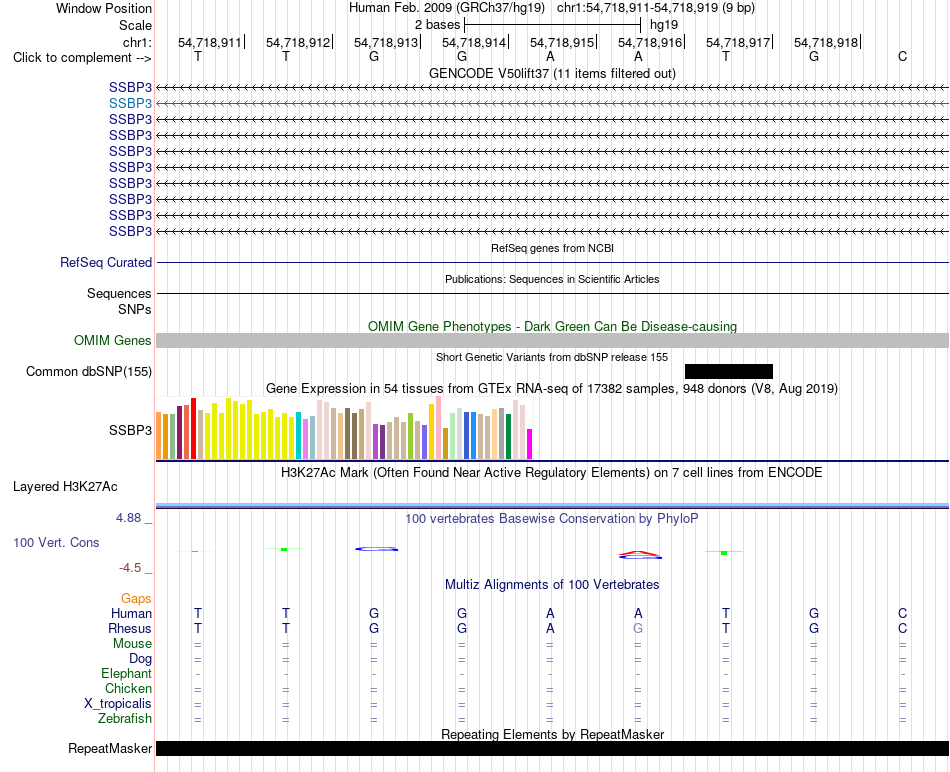This screenshot has height=772, width=950.
Task: Click the red-blue PhyloP conservation peak
Action: 640,554
